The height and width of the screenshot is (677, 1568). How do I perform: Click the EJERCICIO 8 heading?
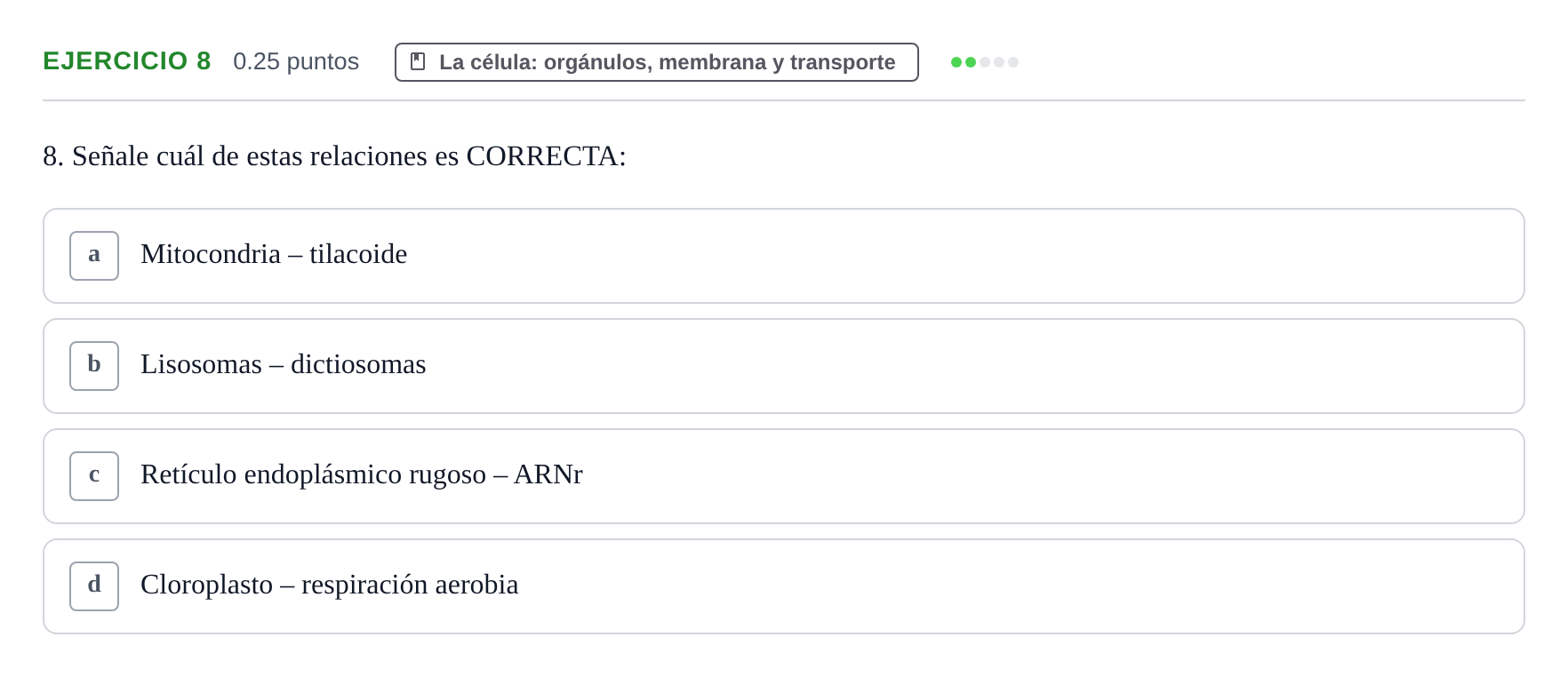pos(127,60)
